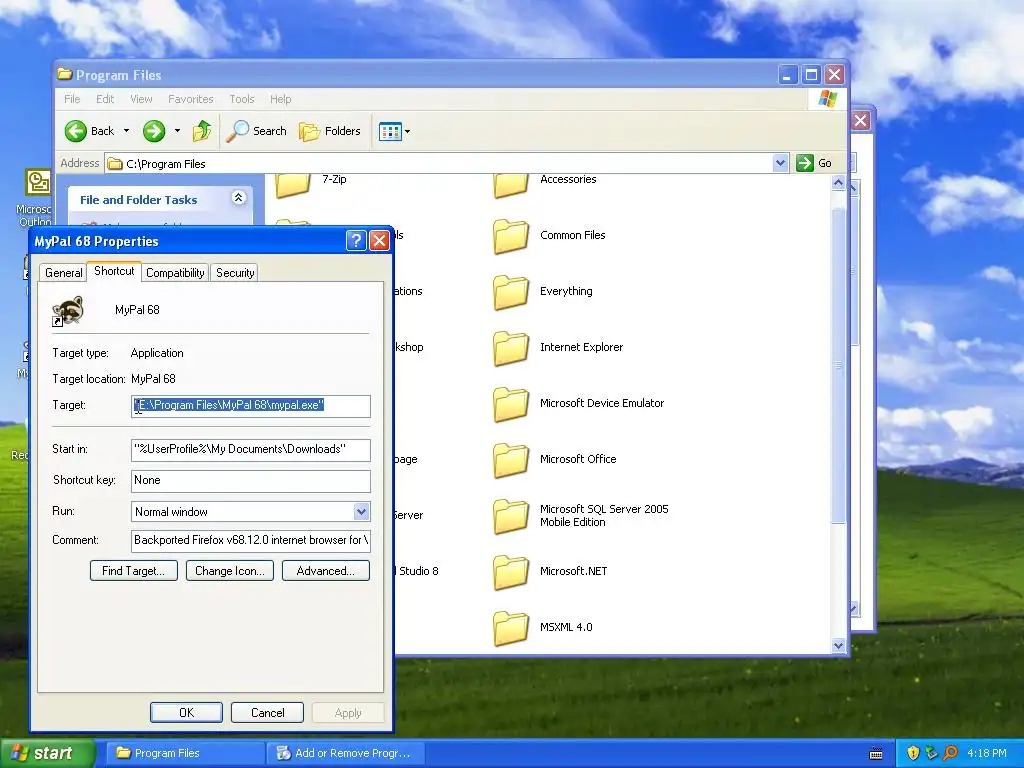Image resolution: width=1024 pixels, height=768 pixels.
Task: Select the Internet Explorer folder icon
Action: pos(511,348)
